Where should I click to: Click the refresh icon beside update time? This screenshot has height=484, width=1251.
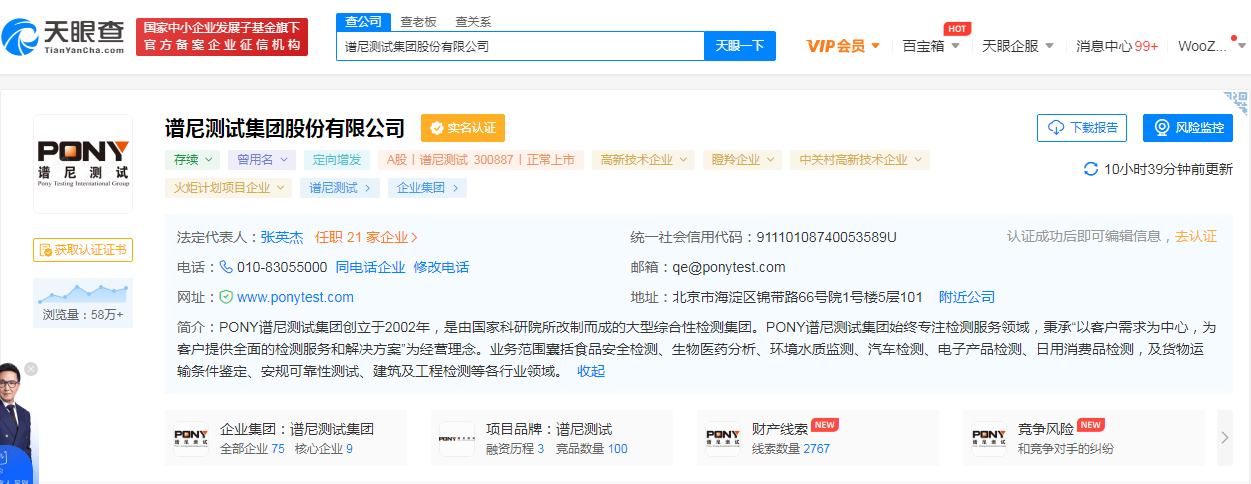1091,169
